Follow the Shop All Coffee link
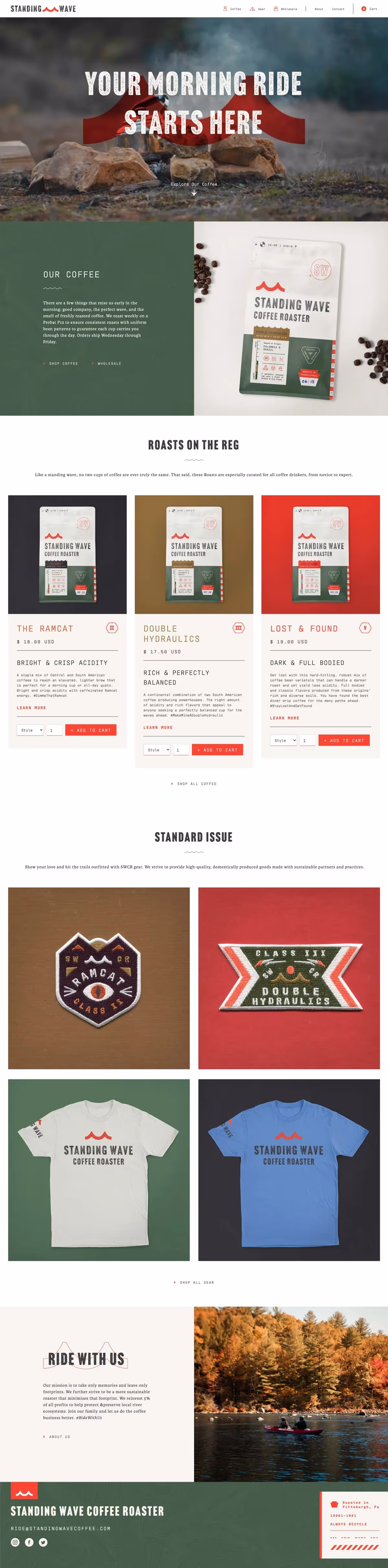The height and width of the screenshot is (1568, 388). tap(194, 784)
